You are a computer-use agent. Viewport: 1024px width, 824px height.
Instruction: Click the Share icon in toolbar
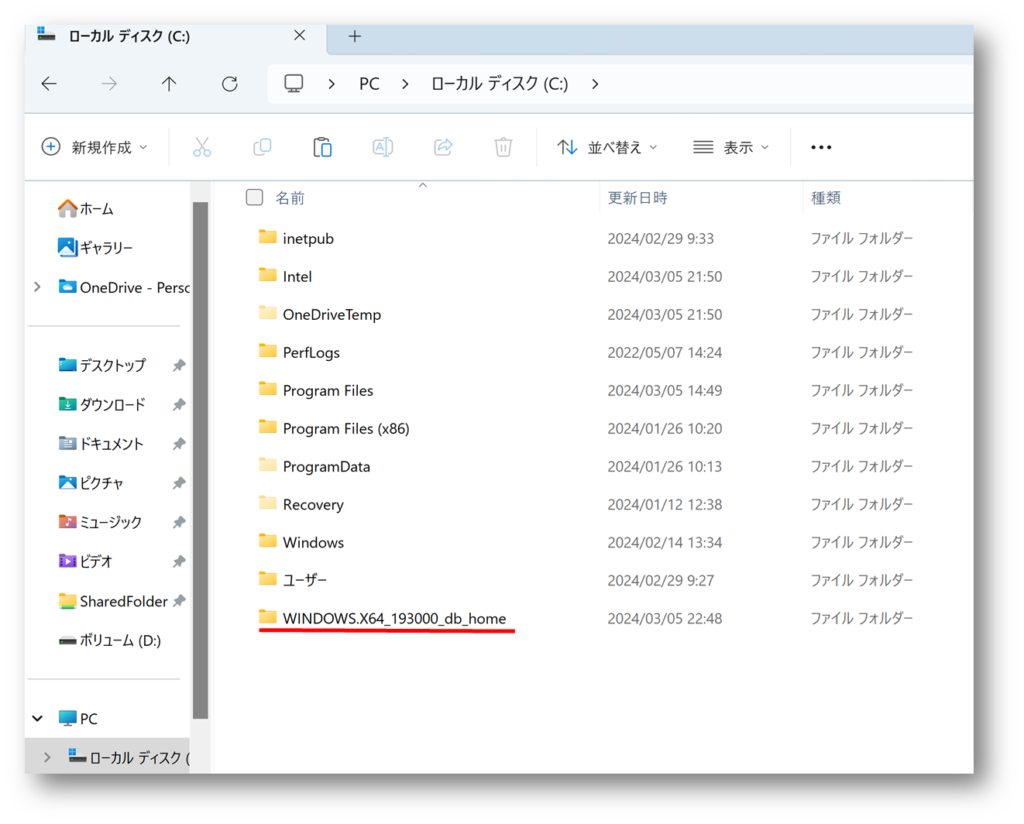[443, 147]
